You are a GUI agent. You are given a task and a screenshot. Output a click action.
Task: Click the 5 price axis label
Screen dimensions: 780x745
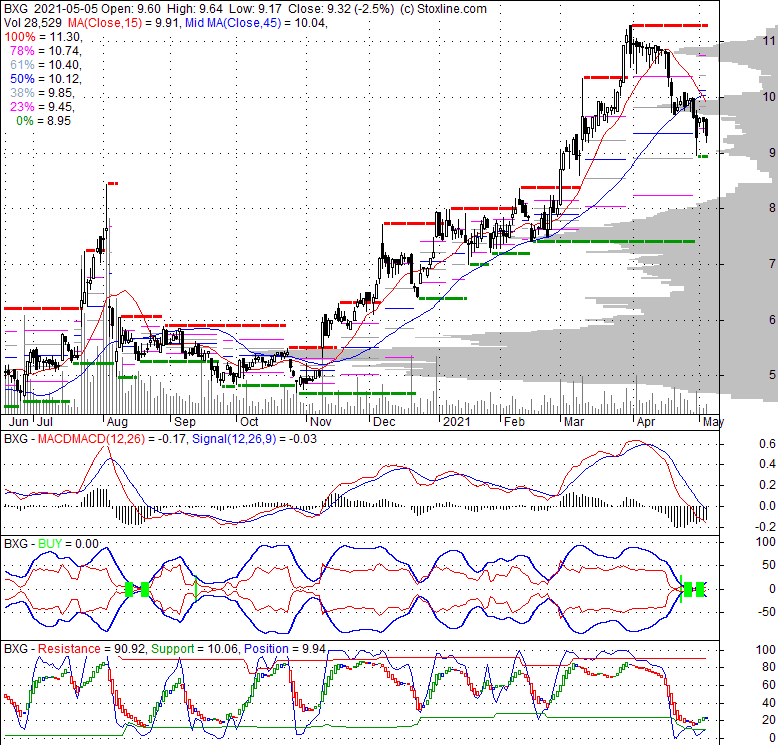[x=772, y=374]
